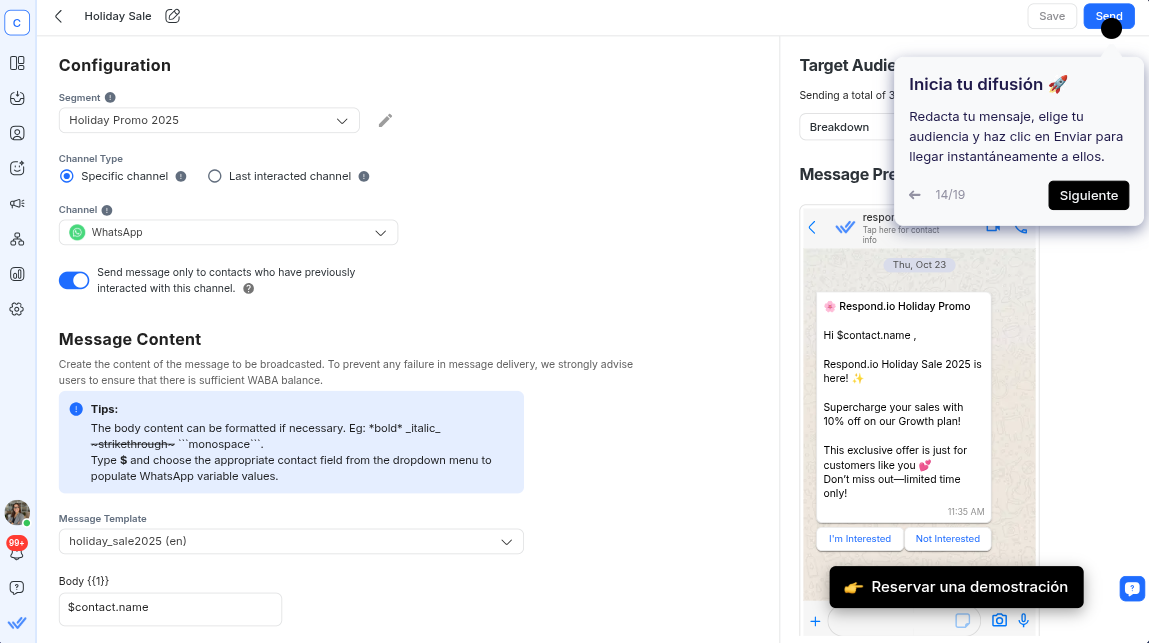Click the Save button
The image size is (1149, 643).
pos(1052,16)
